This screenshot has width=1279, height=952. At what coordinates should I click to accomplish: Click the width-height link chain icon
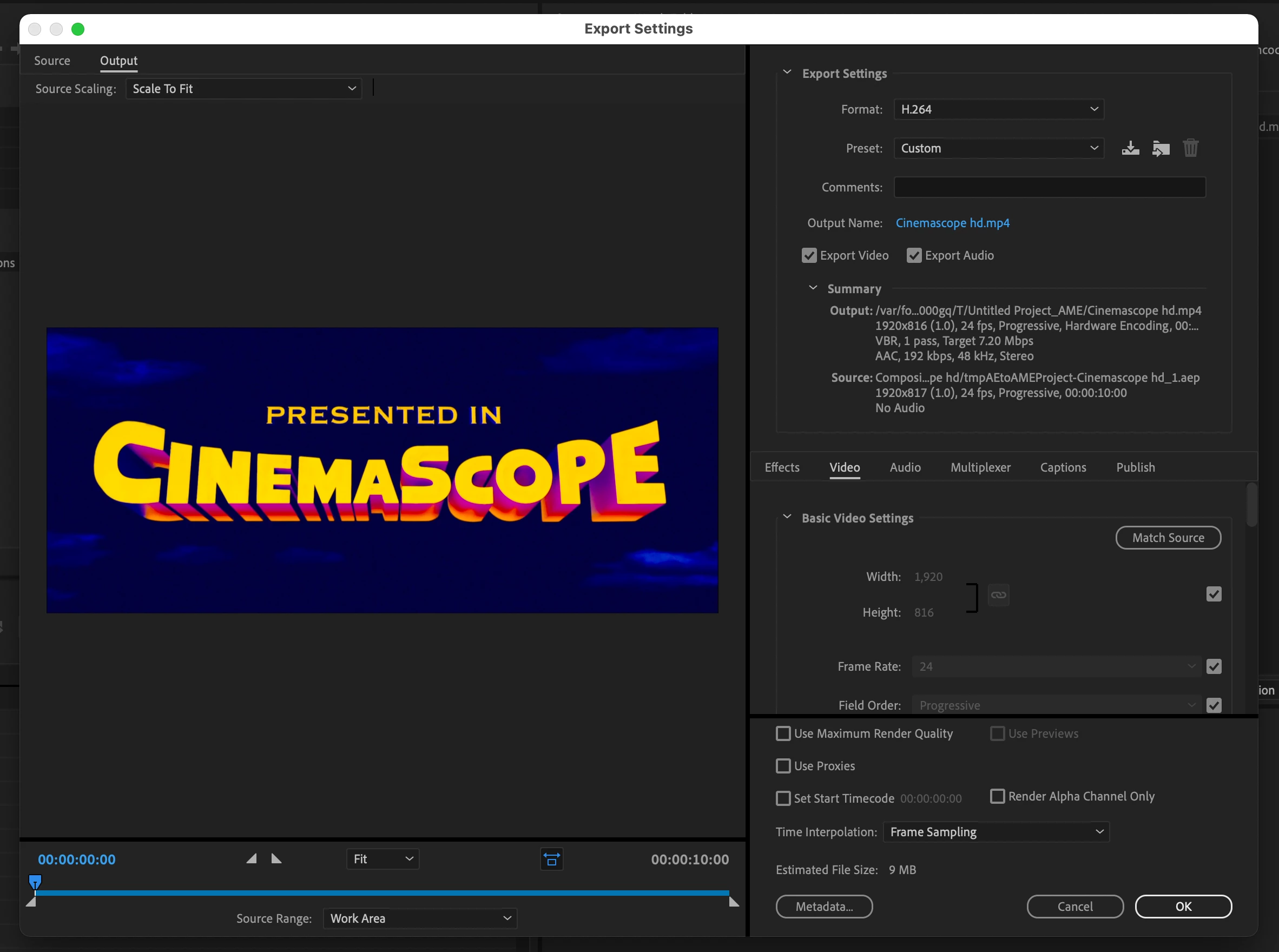point(998,594)
